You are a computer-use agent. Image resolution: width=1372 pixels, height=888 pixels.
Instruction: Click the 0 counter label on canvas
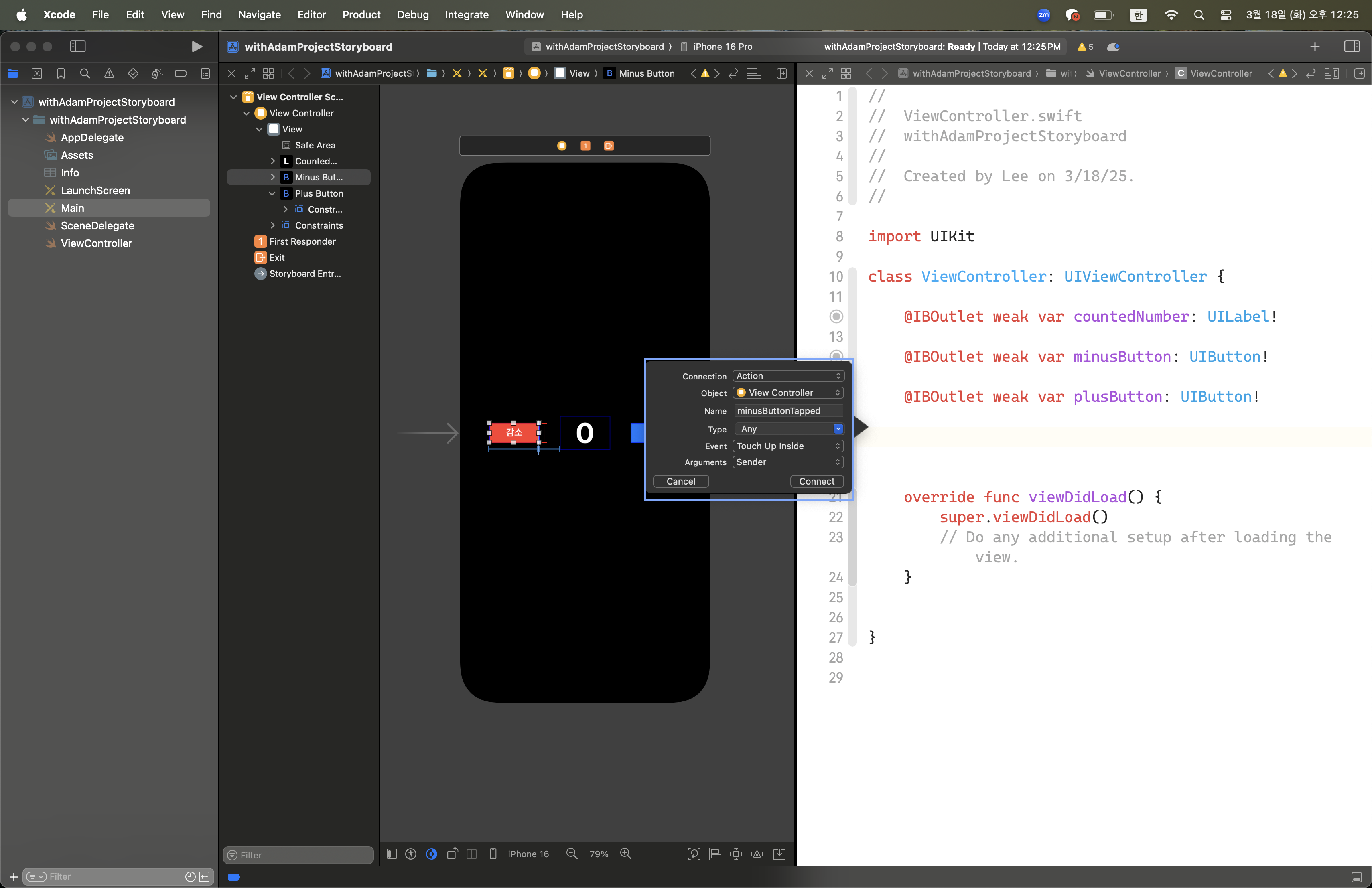[585, 433]
